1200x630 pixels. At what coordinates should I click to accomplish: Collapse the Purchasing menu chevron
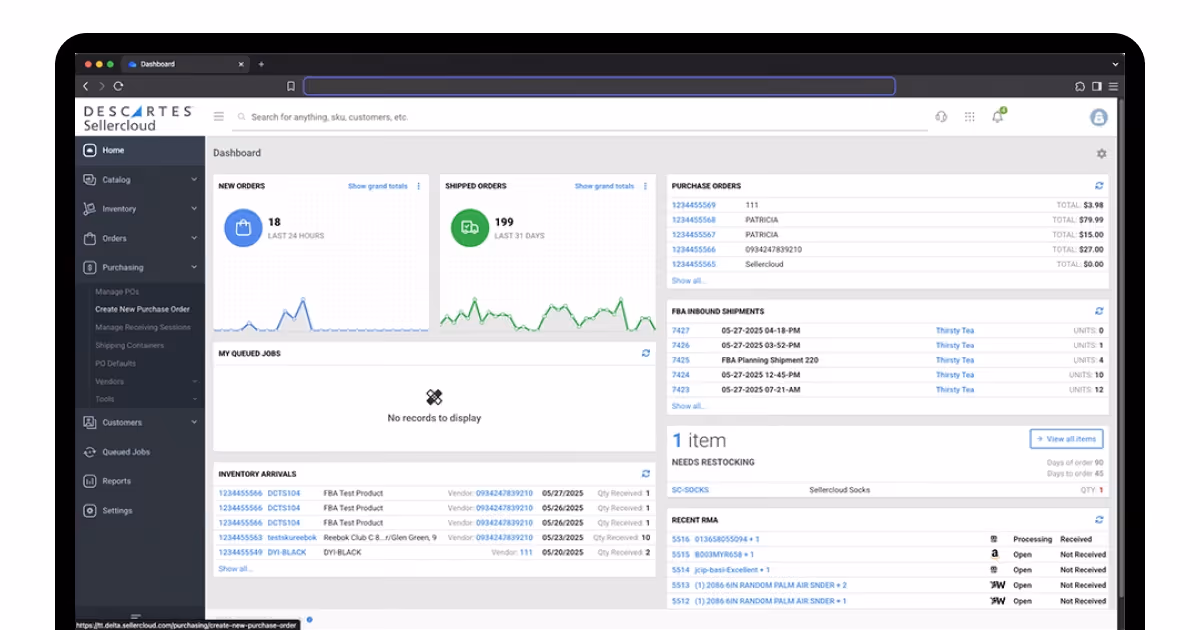[194, 267]
